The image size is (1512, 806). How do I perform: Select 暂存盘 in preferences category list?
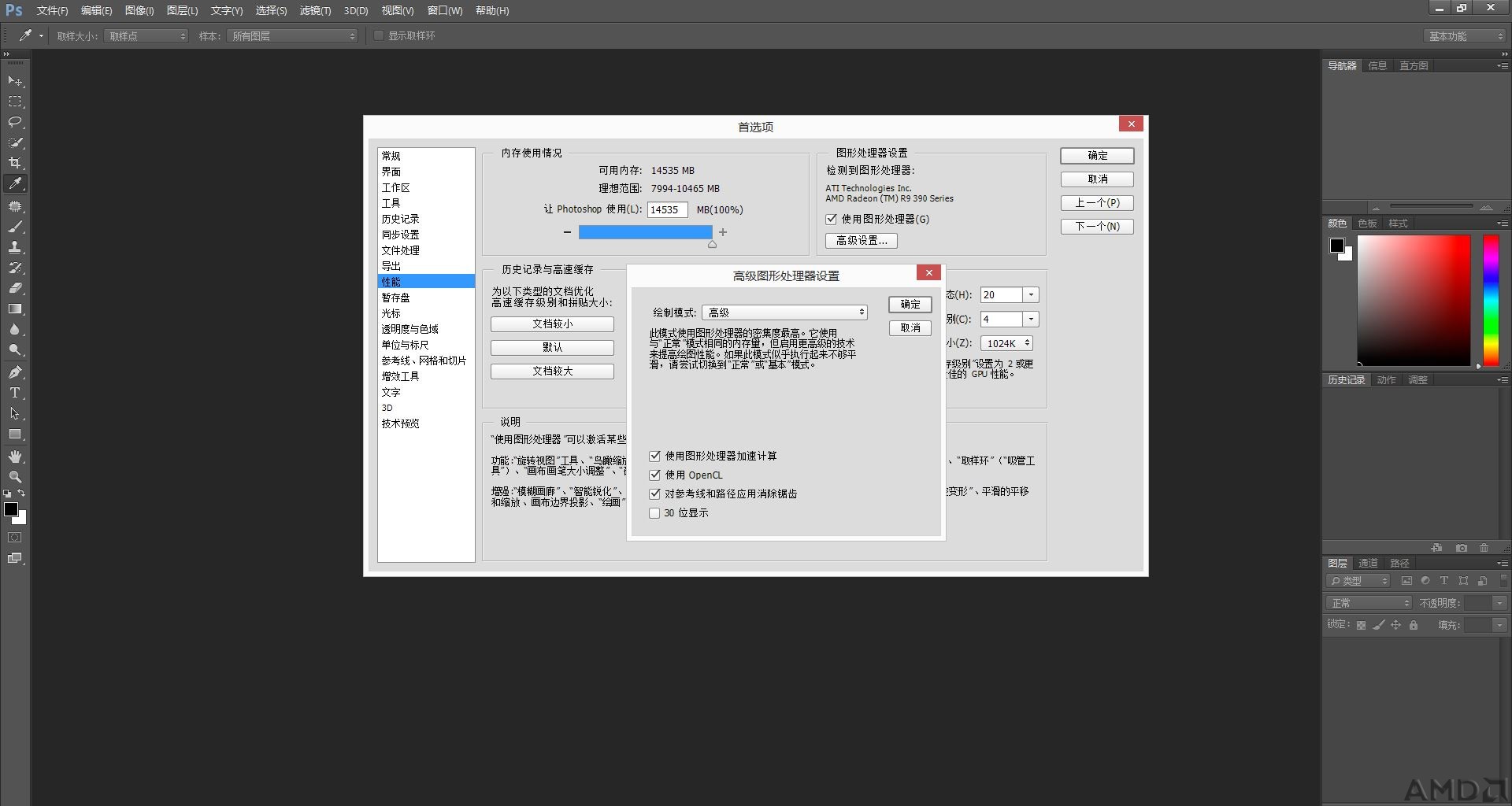point(426,298)
